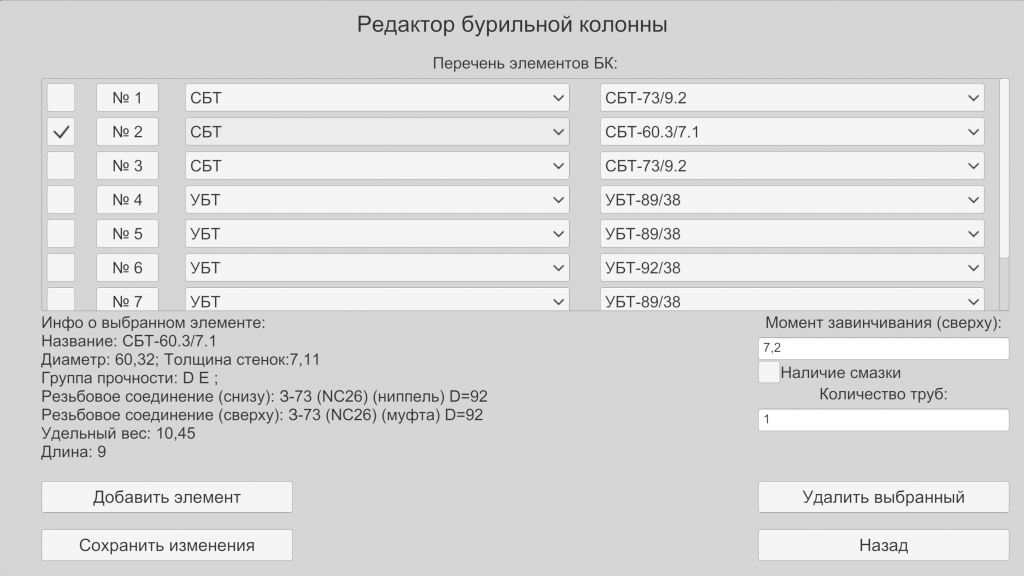Viewport: 1024px width, 576px height.
Task: Go back with the Назад button
Action: (883, 545)
